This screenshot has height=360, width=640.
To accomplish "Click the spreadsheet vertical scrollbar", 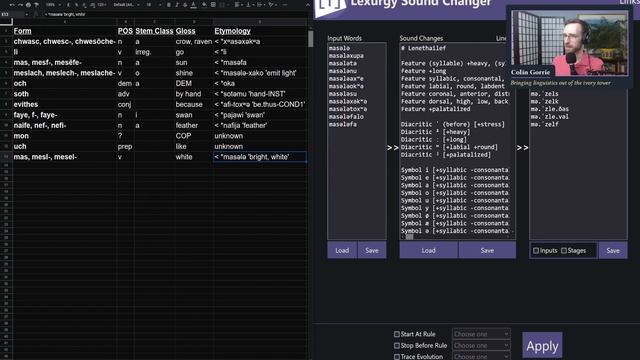I will (x=311, y=40).
